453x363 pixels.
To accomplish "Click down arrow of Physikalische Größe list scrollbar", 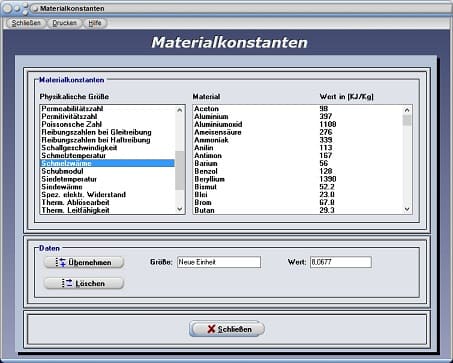I will (x=180, y=209).
